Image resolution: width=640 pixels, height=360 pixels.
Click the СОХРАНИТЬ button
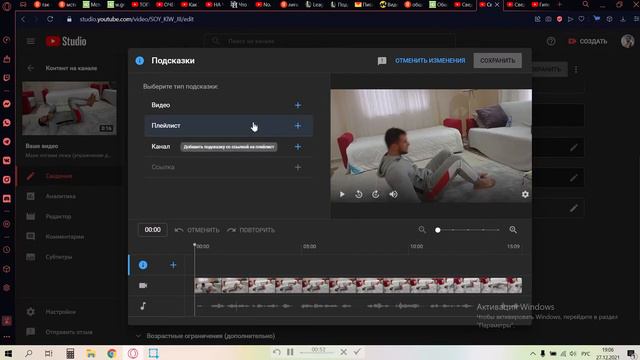coord(497,60)
